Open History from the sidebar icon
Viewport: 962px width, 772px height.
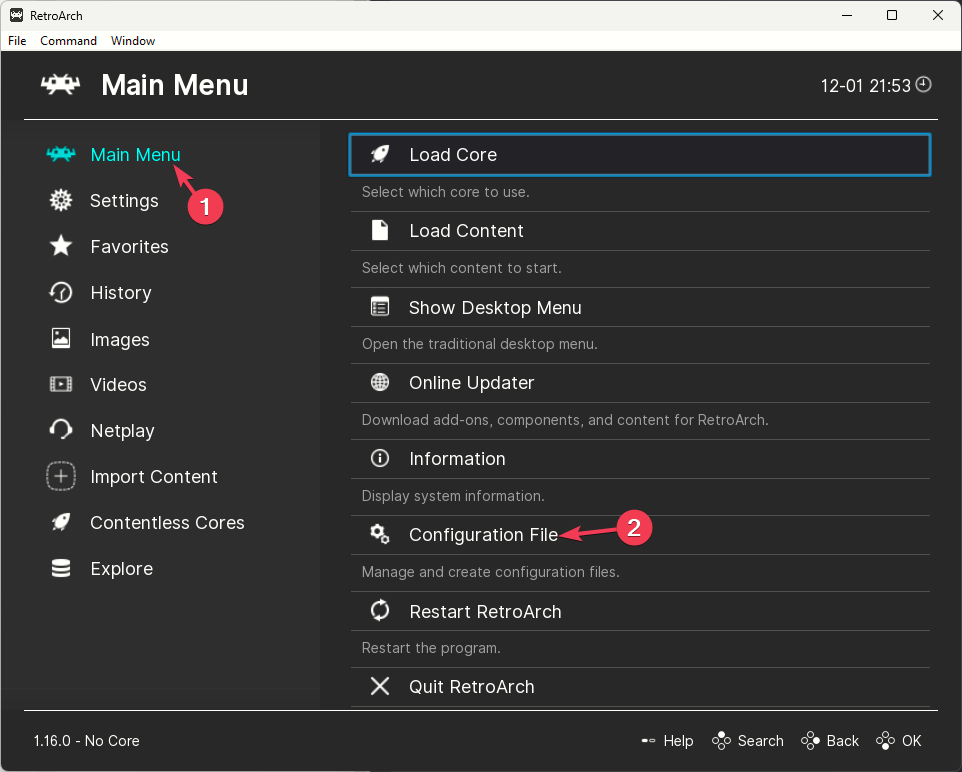[x=60, y=292]
